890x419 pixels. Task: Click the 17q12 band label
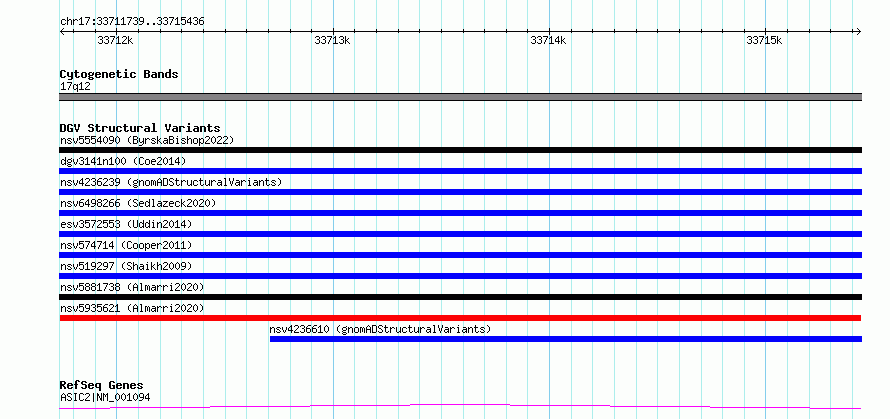tap(75, 87)
